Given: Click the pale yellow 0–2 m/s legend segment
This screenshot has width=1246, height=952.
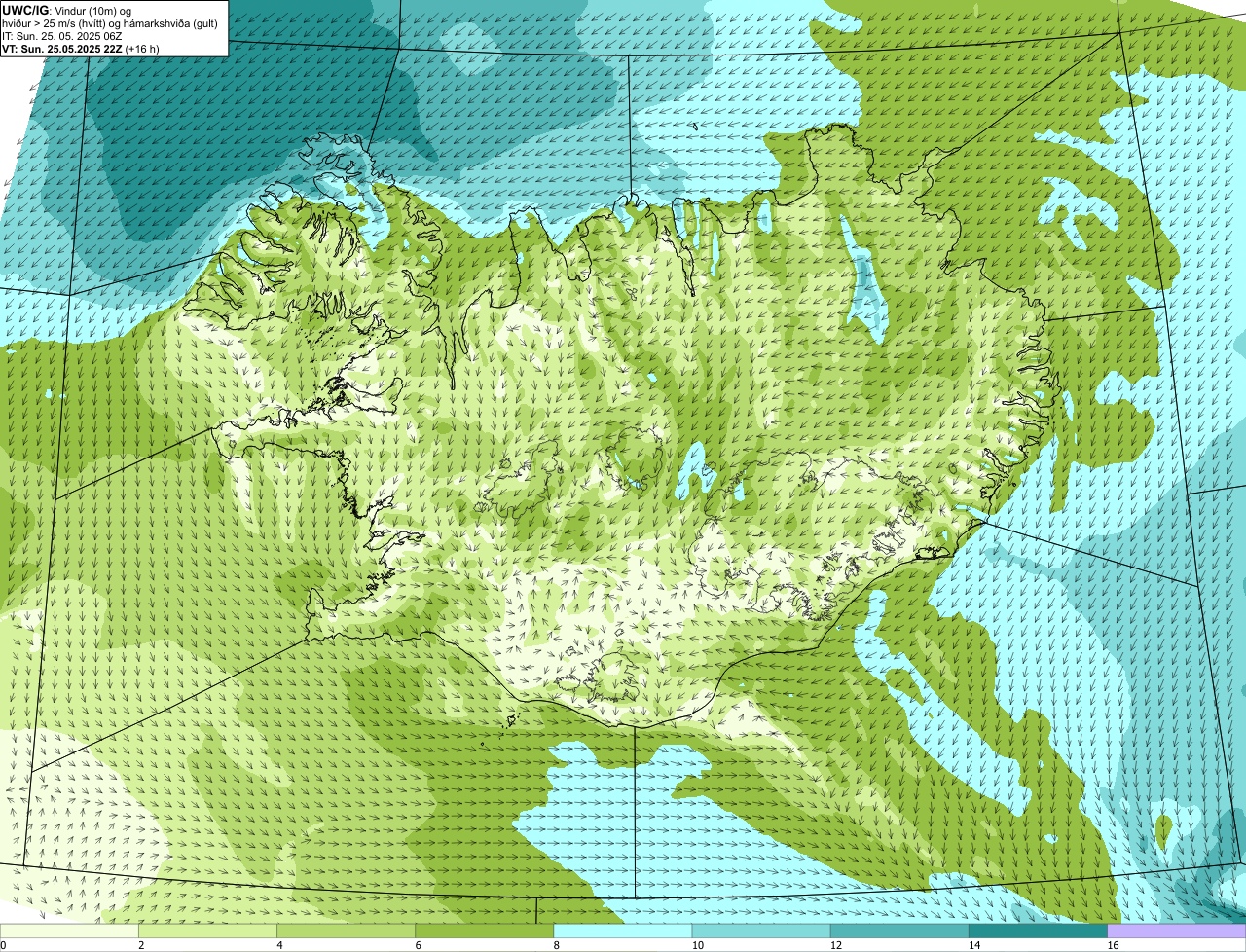Looking at the screenshot, I should 69,931.
